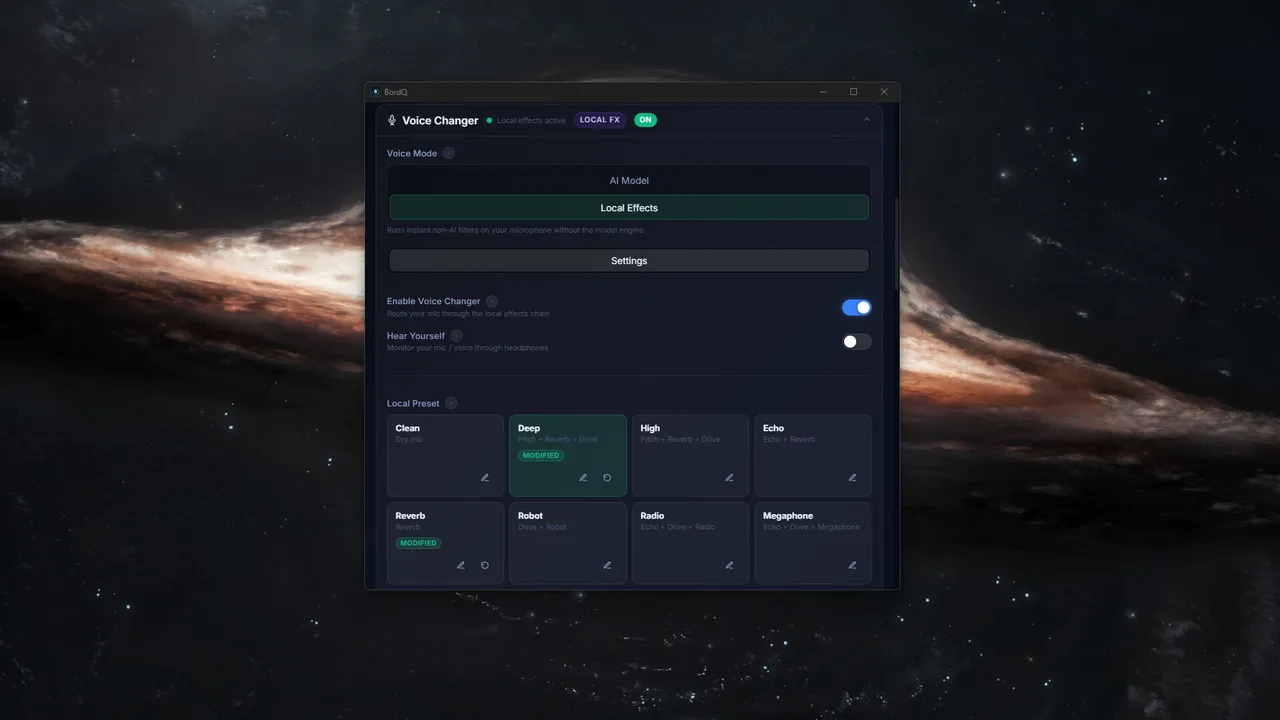The image size is (1280, 720).
Task: Select the Local Effects voice mode
Action: (629, 208)
